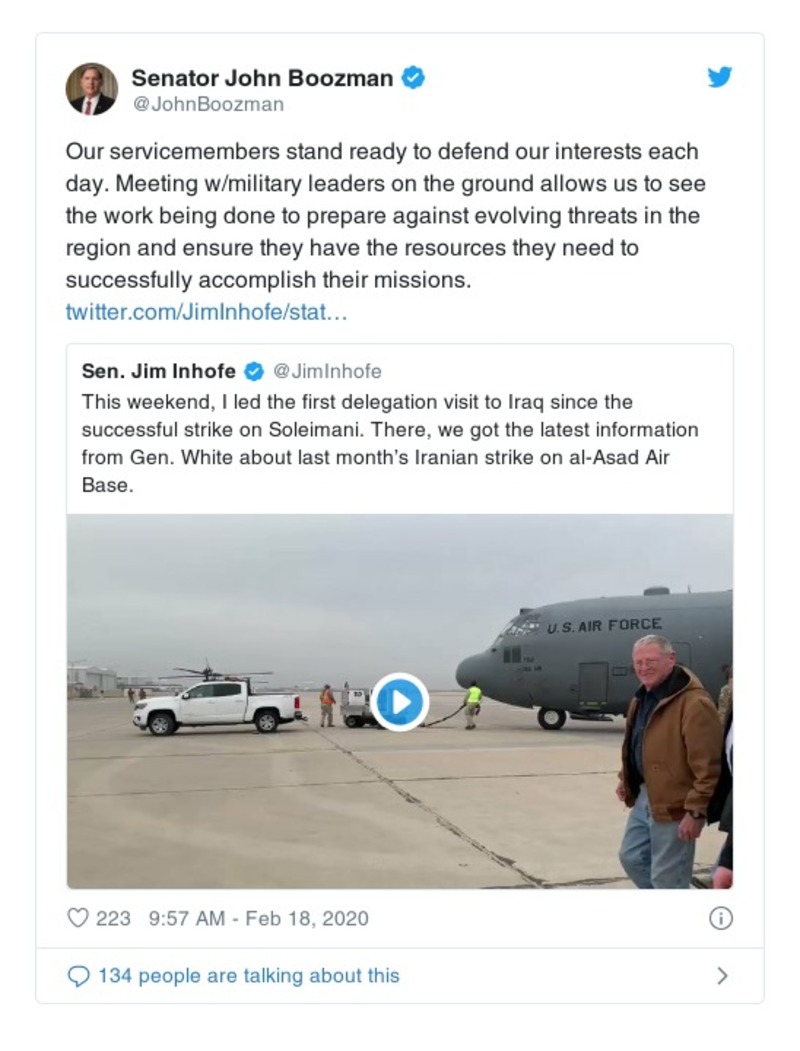
Task: Open the Senator John Boozman display name
Action: pos(262,78)
